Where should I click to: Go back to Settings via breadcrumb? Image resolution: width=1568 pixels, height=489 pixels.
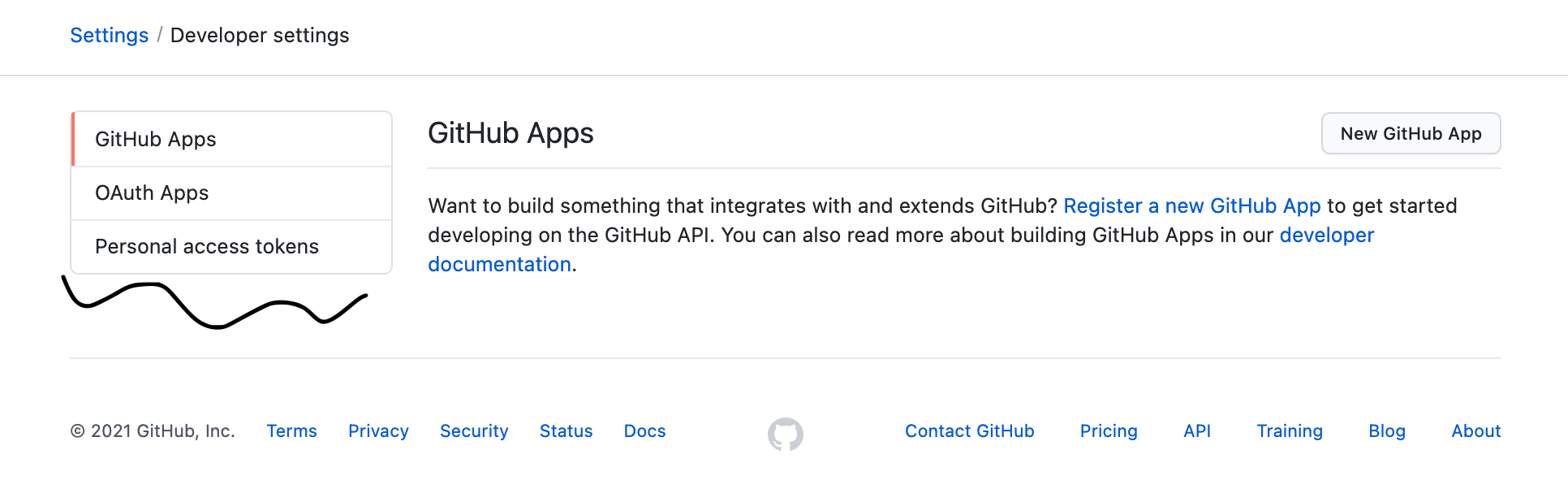point(109,36)
